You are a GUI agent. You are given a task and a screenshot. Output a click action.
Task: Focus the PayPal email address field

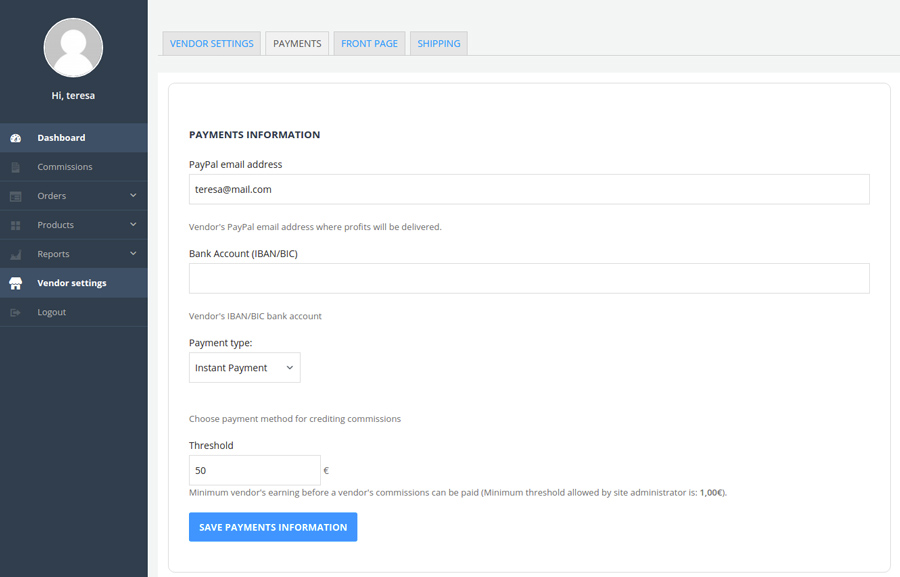pyautogui.click(x=528, y=189)
